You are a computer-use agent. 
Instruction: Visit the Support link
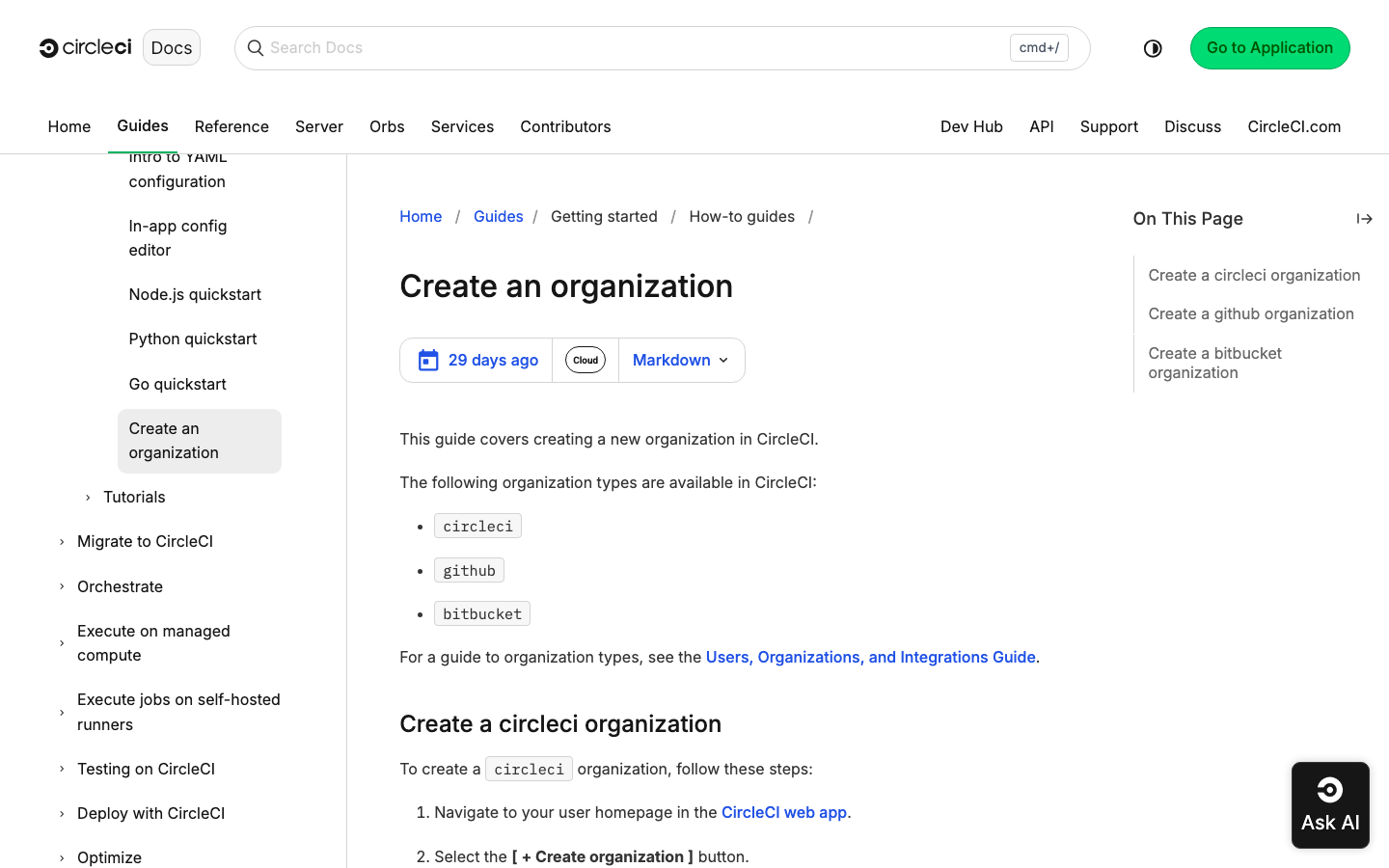click(x=1109, y=126)
